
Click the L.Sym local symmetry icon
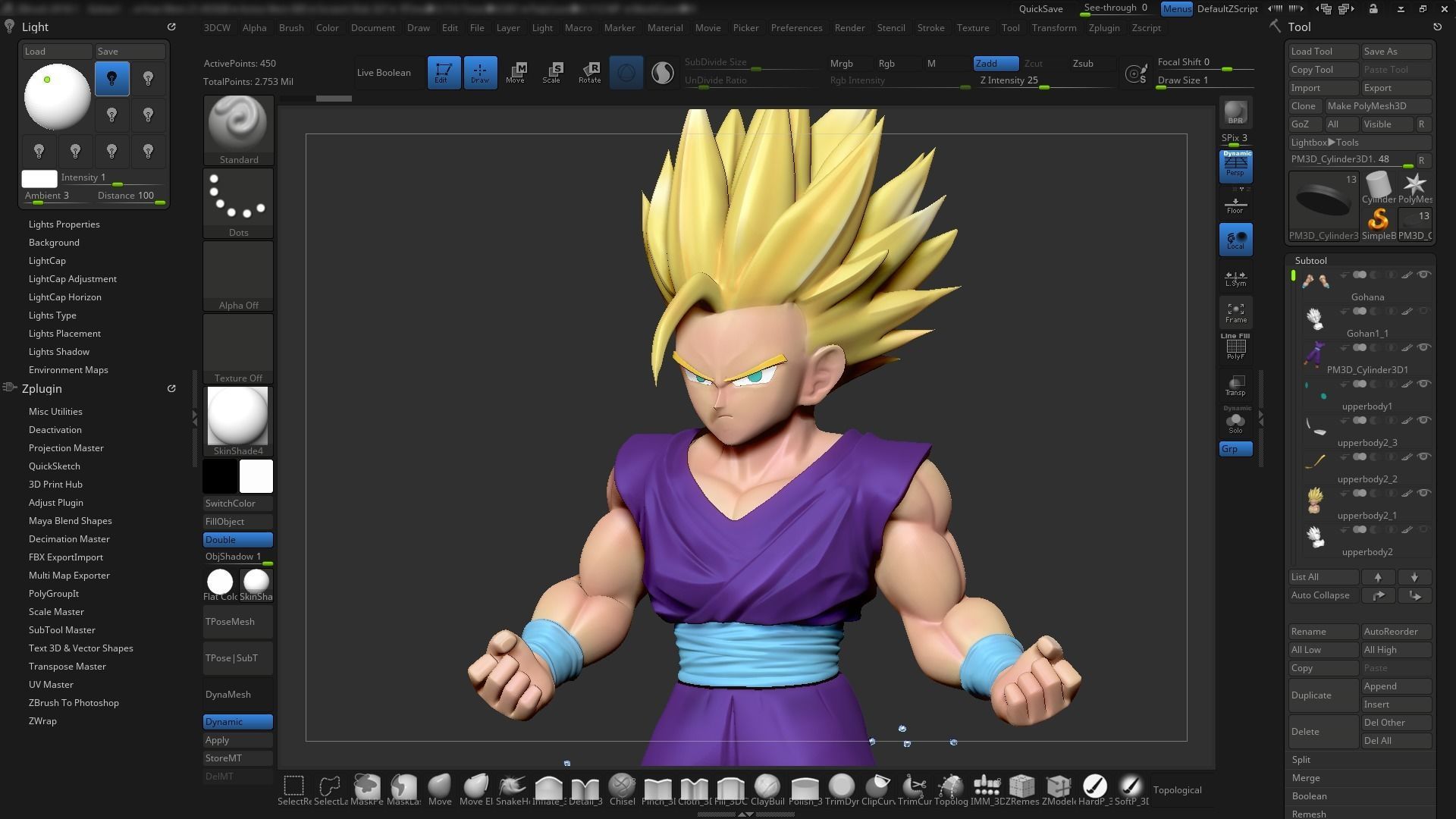tap(1235, 278)
